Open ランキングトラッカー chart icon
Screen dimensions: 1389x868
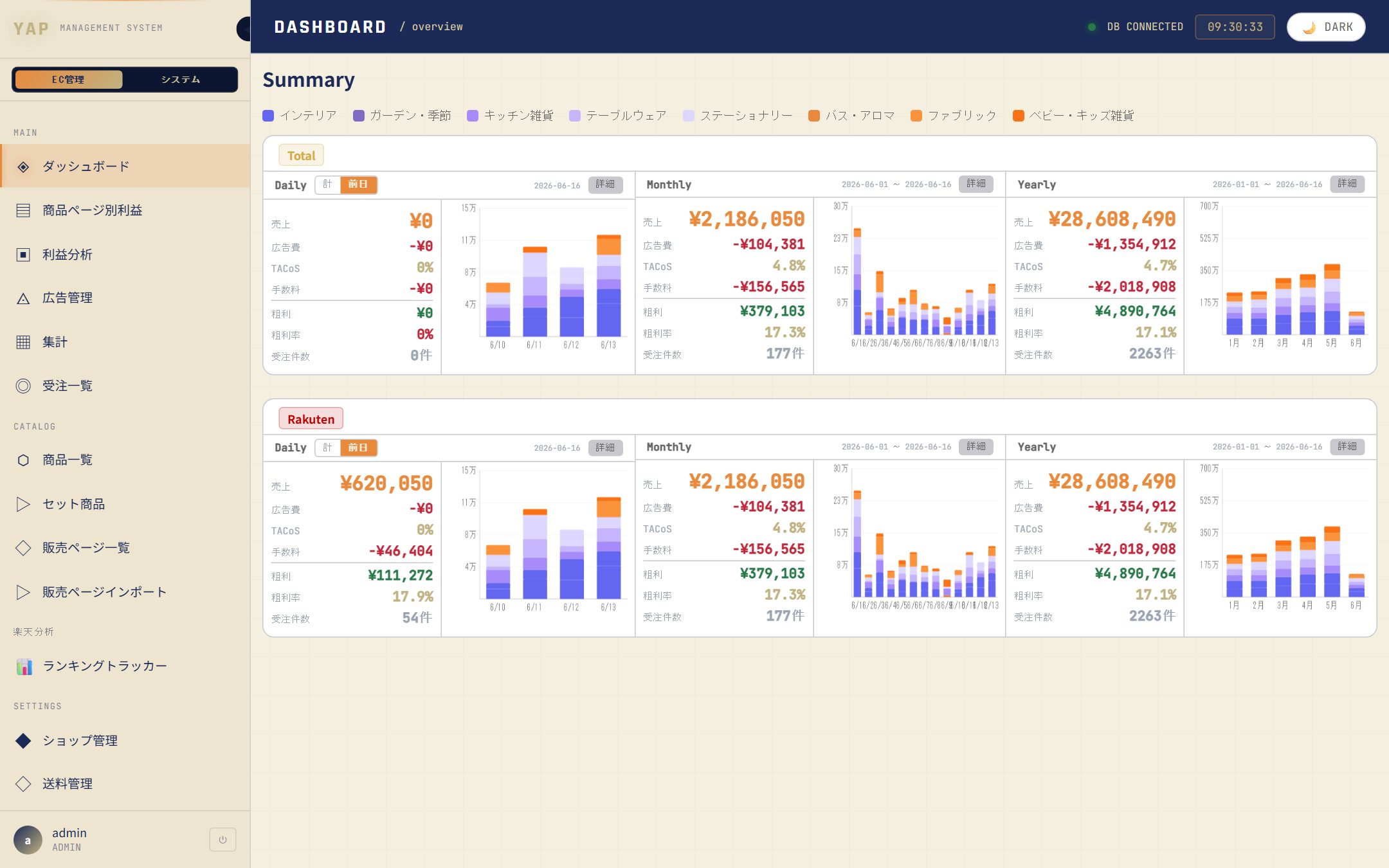pyautogui.click(x=24, y=667)
